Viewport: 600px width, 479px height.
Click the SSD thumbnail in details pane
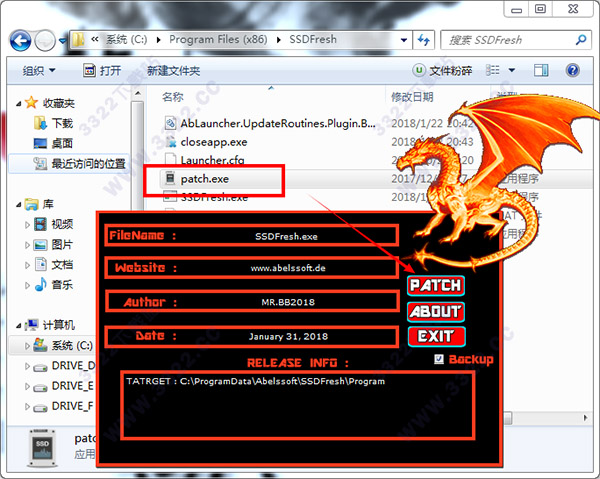pyautogui.click(x=42, y=448)
